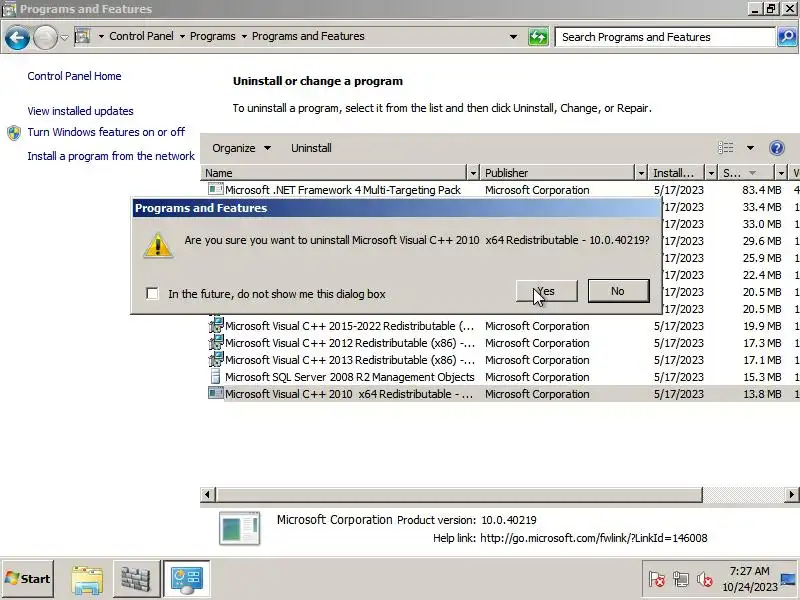This screenshot has height=600, width=800.
Task: Expand the Control Panel breadcrumb arrow
Action: [x=182, y=36]
